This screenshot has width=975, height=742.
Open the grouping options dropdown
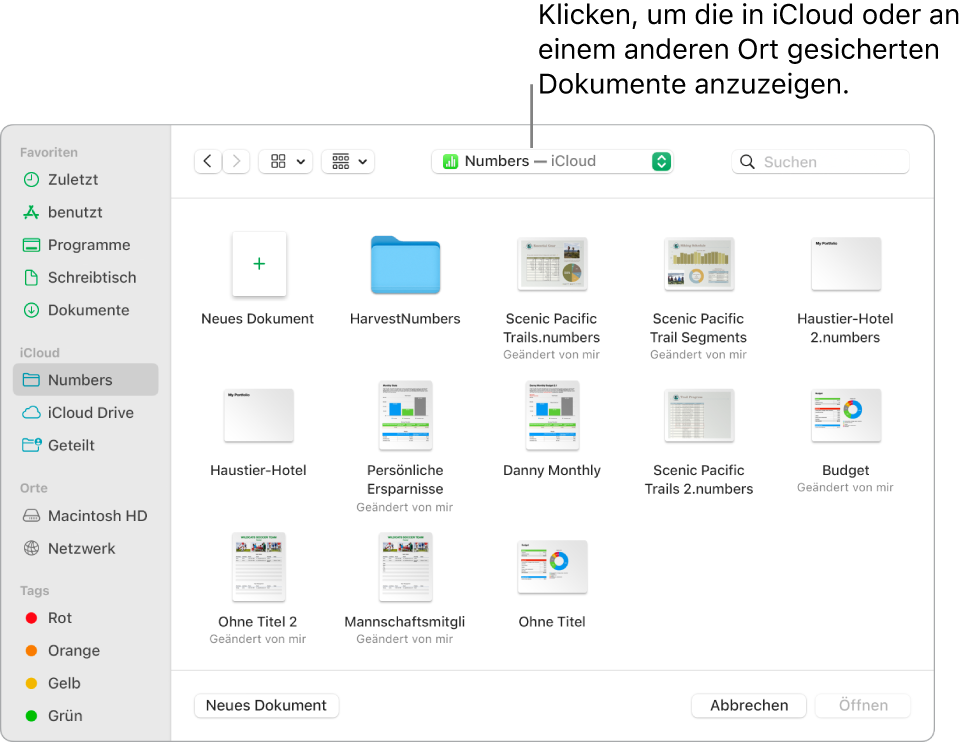tap(348, 162)
